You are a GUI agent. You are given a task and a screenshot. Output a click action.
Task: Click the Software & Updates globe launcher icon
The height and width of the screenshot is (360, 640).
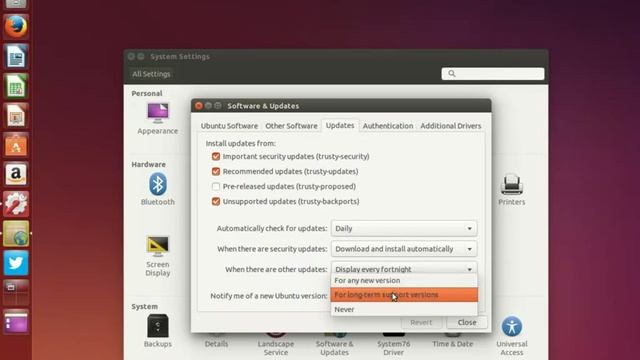point(16,233)
